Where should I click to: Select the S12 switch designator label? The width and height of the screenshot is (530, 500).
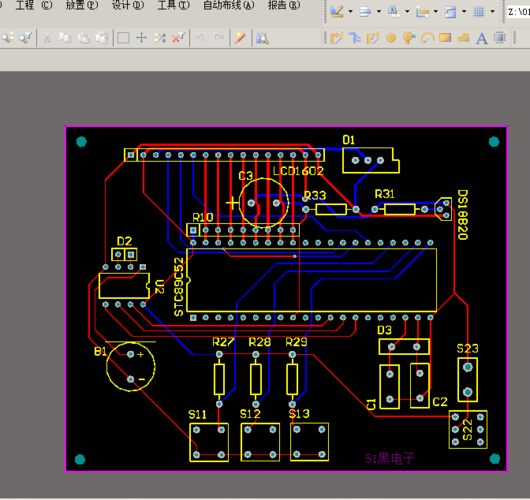(x=250, y=414)
